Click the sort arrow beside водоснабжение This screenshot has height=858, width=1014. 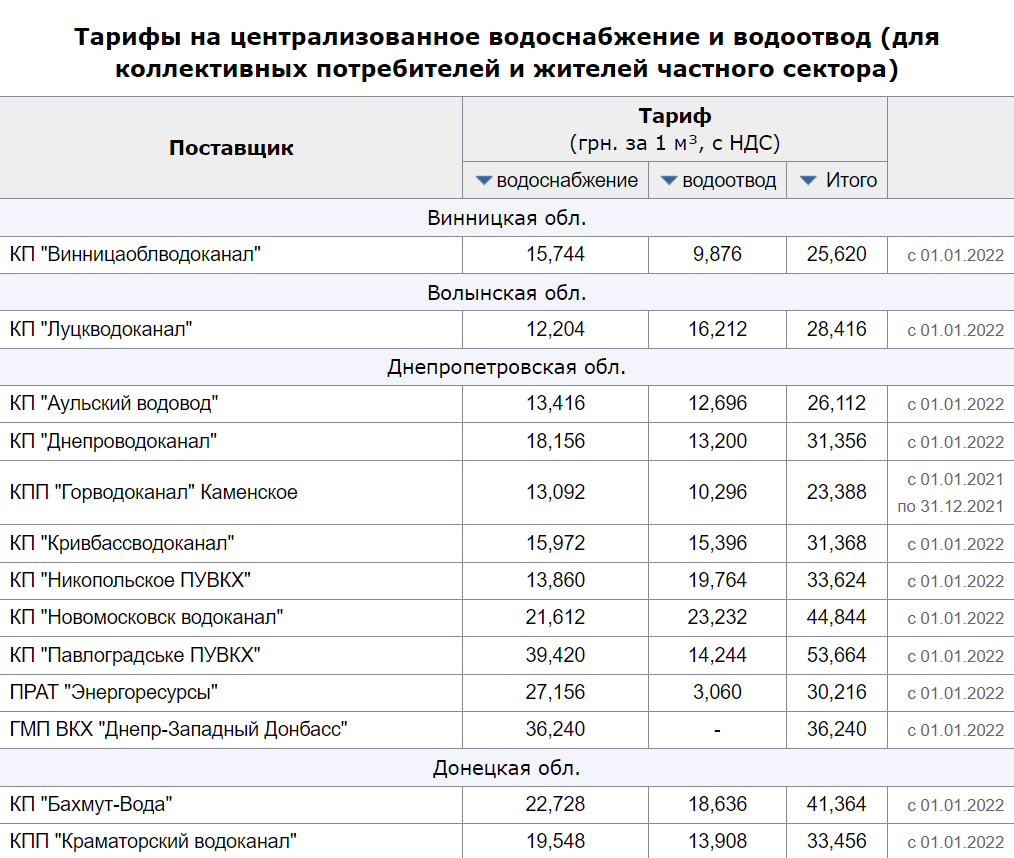pos(484,181)
